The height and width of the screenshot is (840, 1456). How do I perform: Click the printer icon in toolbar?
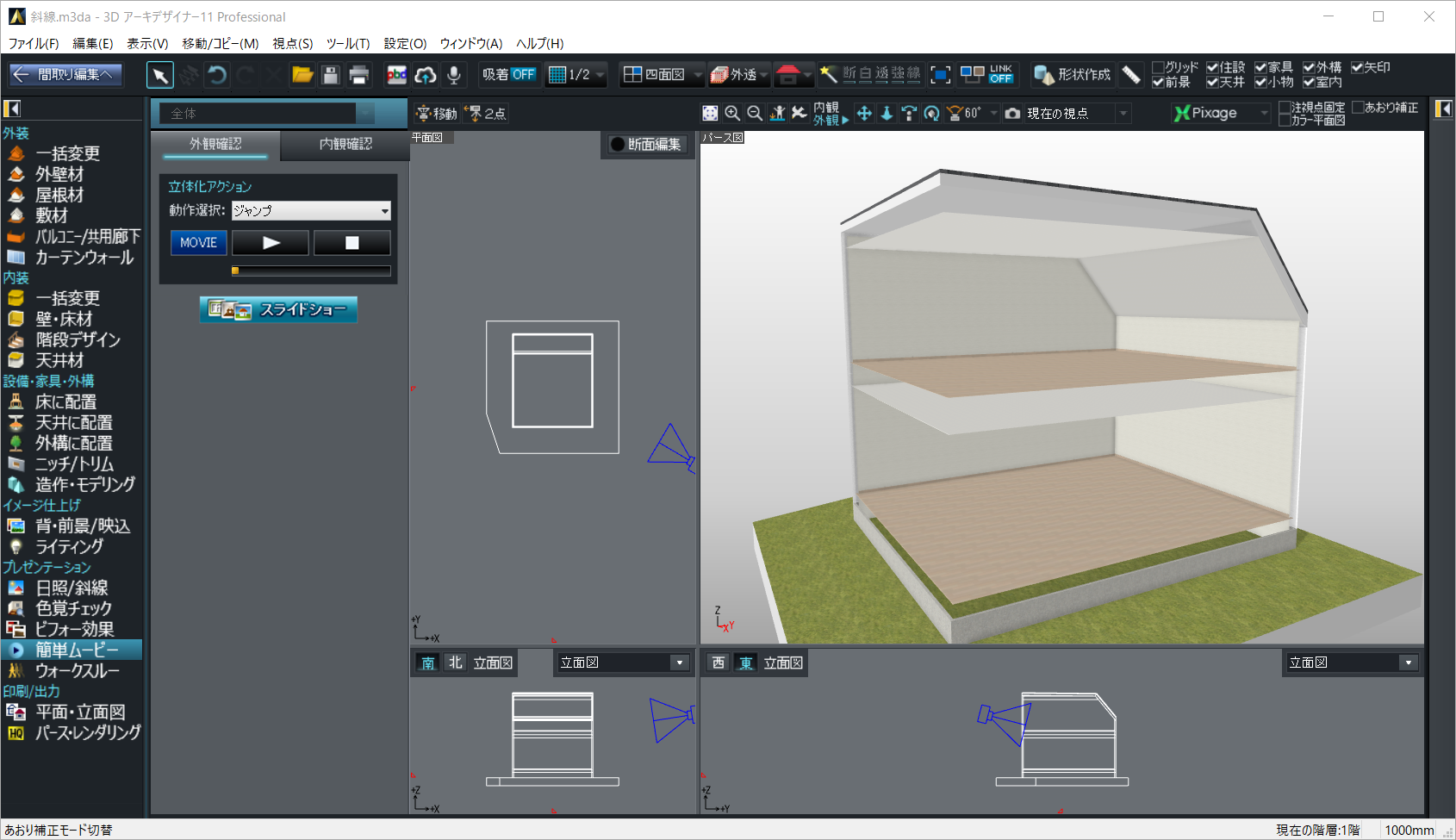[359, 75]
